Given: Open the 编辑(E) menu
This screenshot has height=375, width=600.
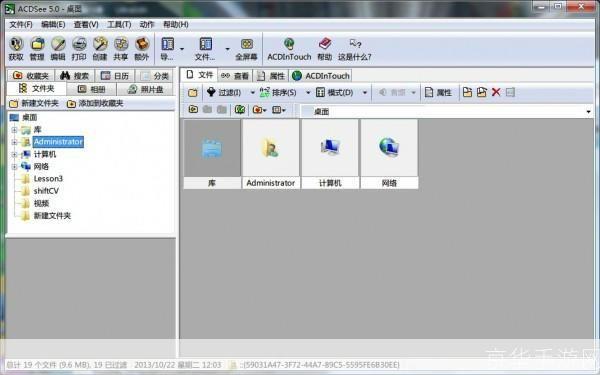Looking at the screenshot, I should click(53, 24).
